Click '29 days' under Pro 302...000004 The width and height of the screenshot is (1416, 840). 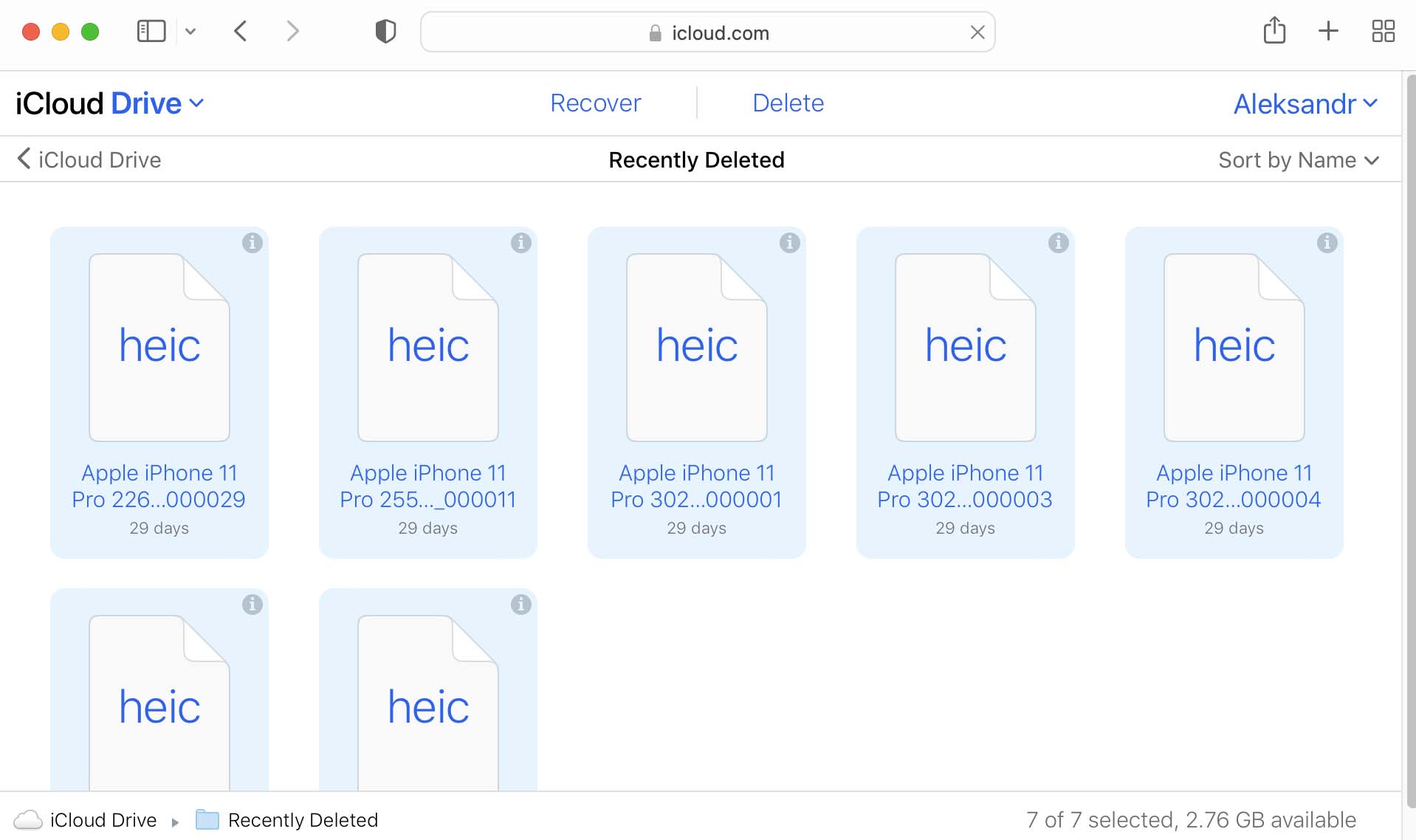[1234, 528]
